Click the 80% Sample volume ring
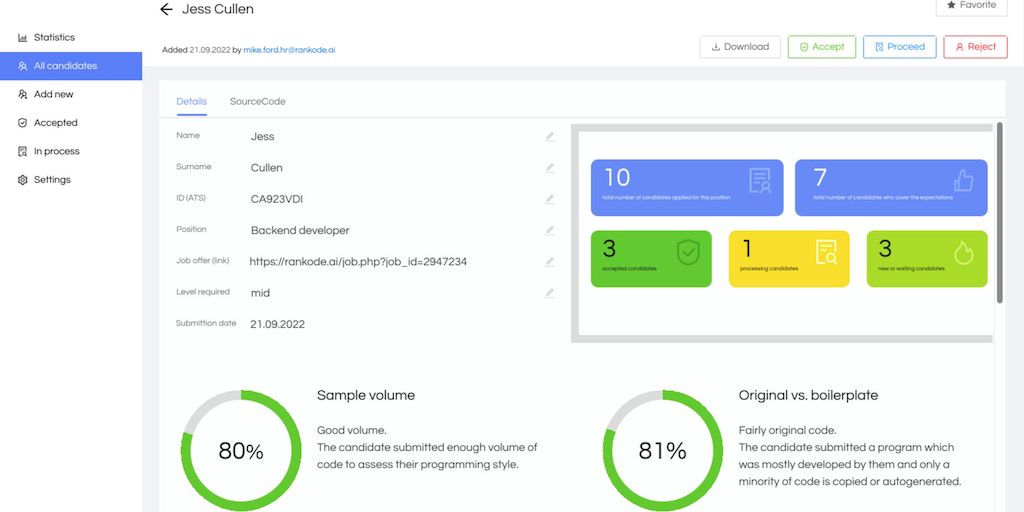 point(241,451)
